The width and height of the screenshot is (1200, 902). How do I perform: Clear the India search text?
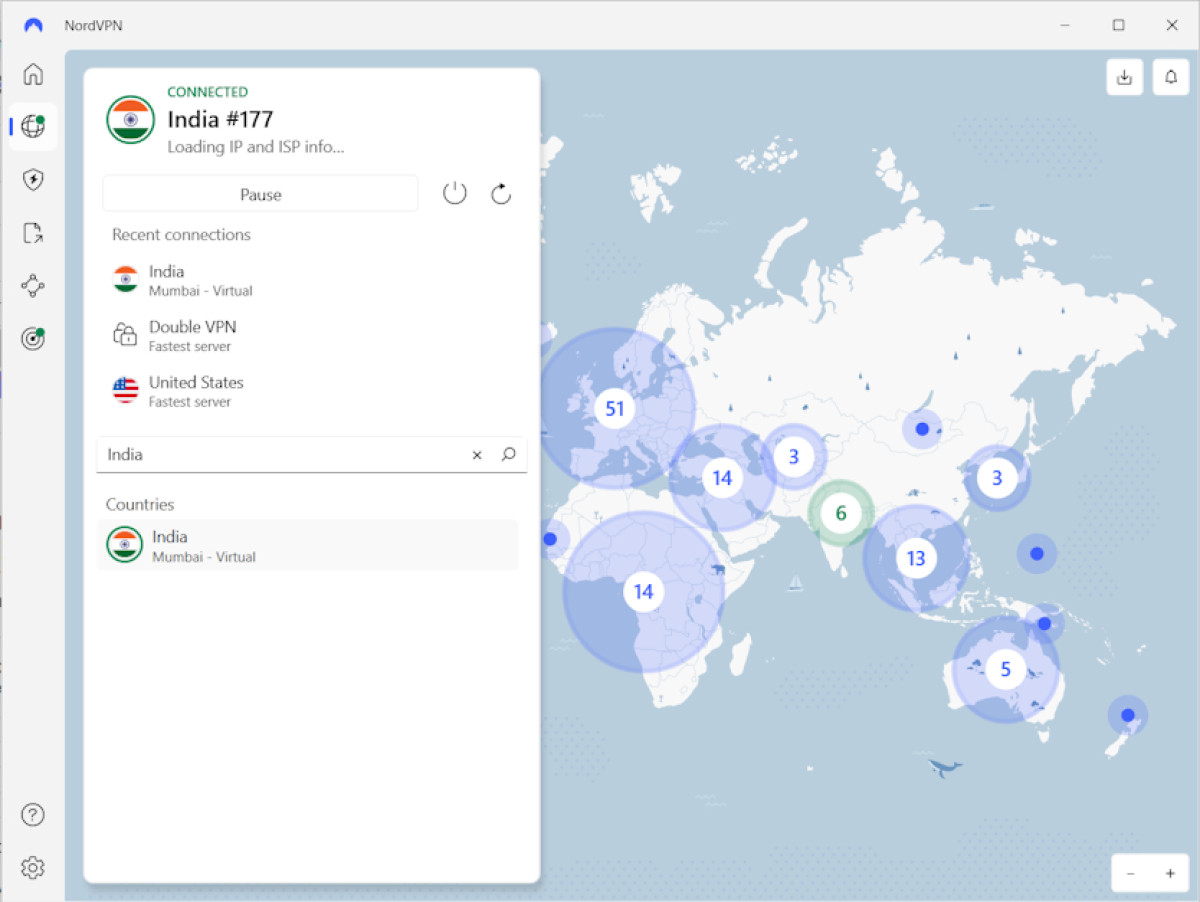click(x=477, y=455)
